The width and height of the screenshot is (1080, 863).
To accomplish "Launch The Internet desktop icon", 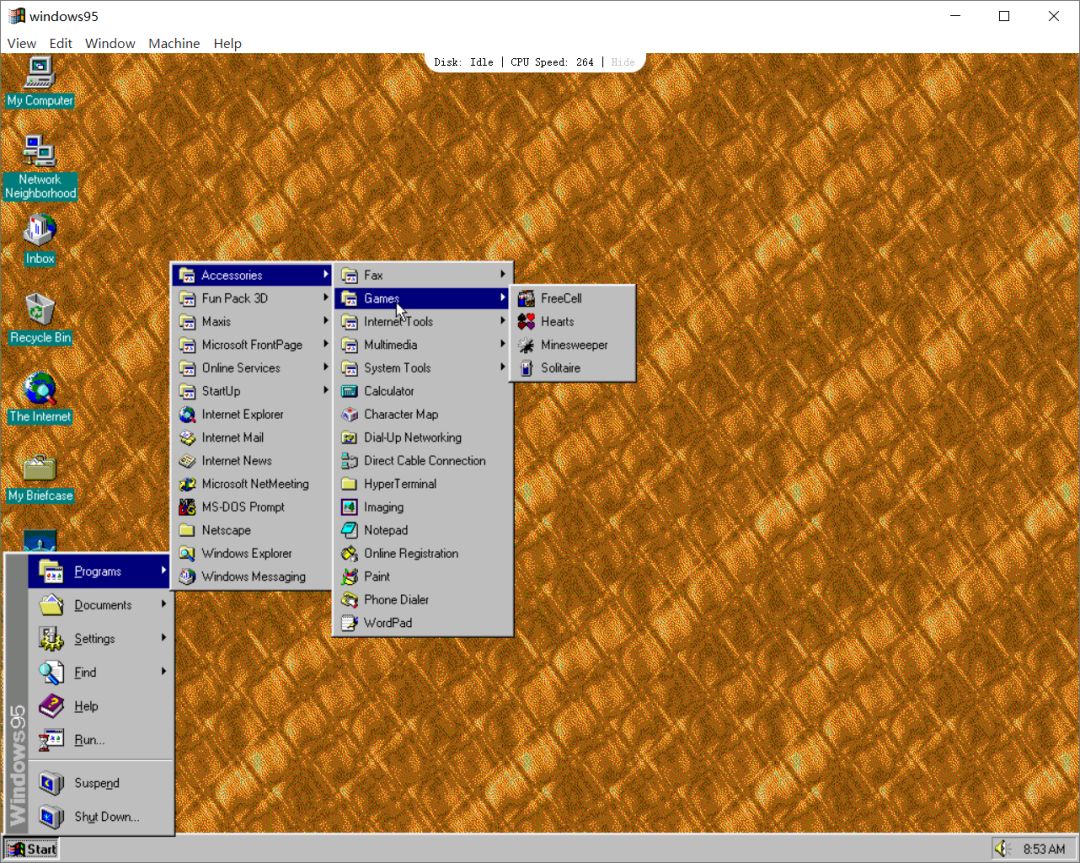I will pos(38,393).
